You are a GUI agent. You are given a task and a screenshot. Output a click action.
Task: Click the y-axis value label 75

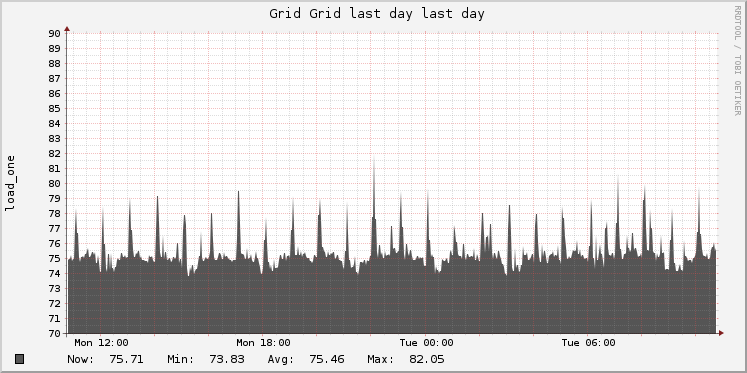coord(54,259)
